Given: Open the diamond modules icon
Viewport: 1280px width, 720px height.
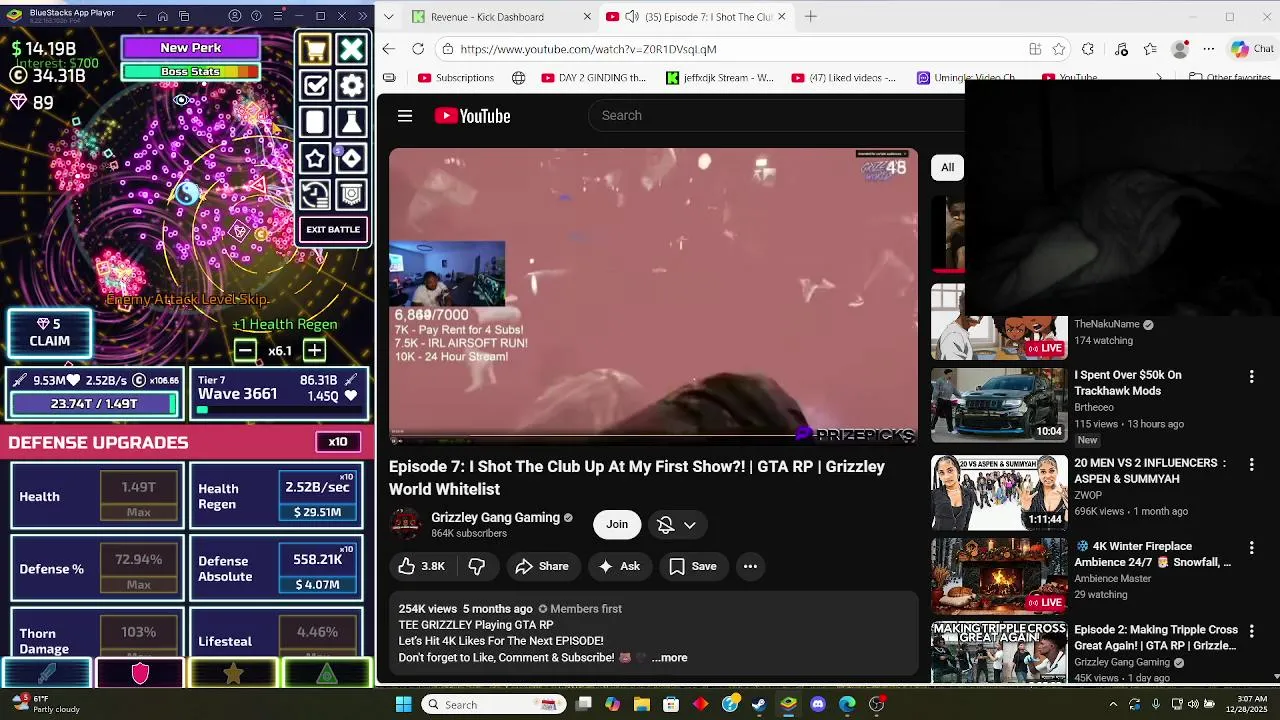Looking at the screenshot, I should [351, 158].
